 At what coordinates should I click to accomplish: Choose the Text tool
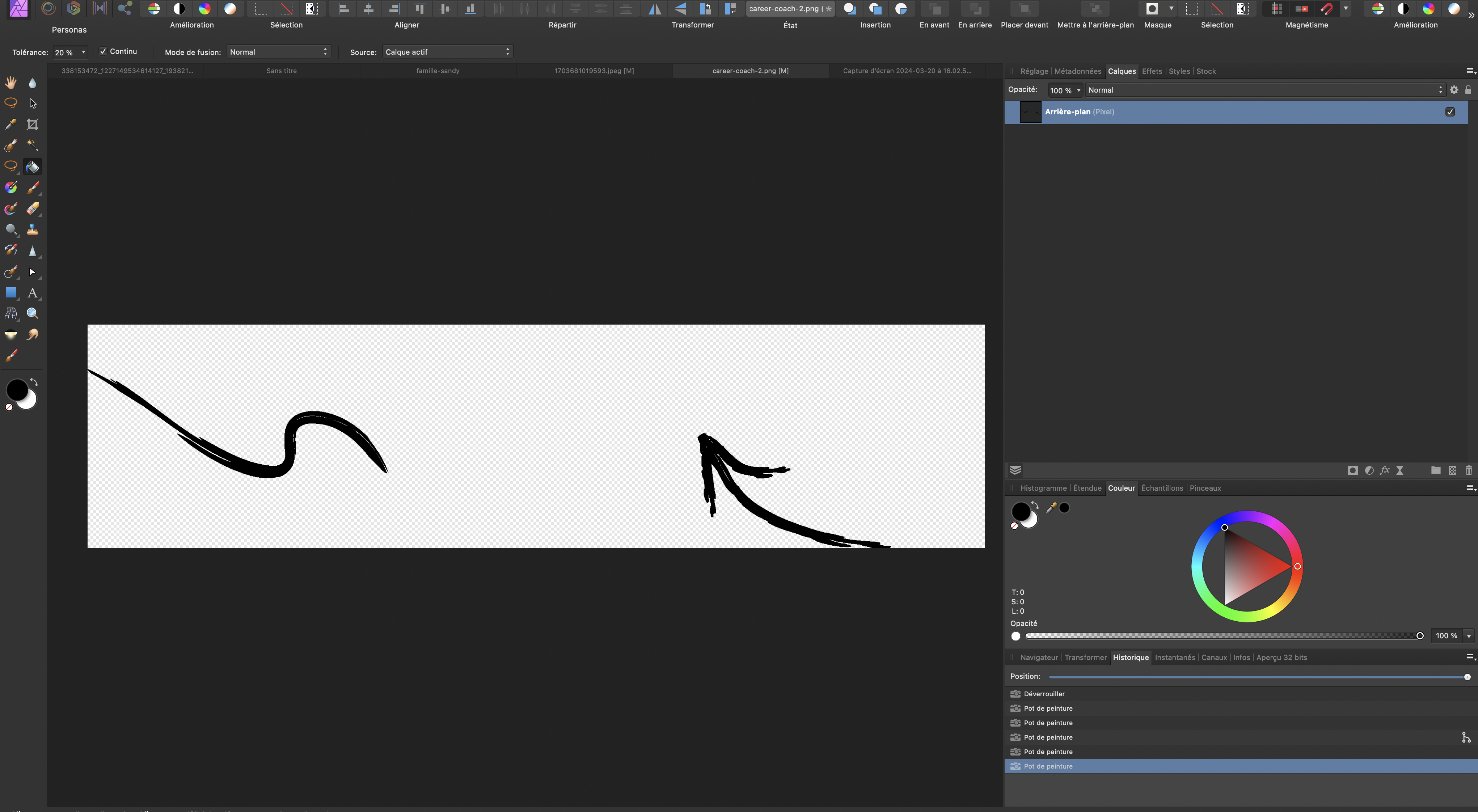pyautogui.click(x=33, y=293)
